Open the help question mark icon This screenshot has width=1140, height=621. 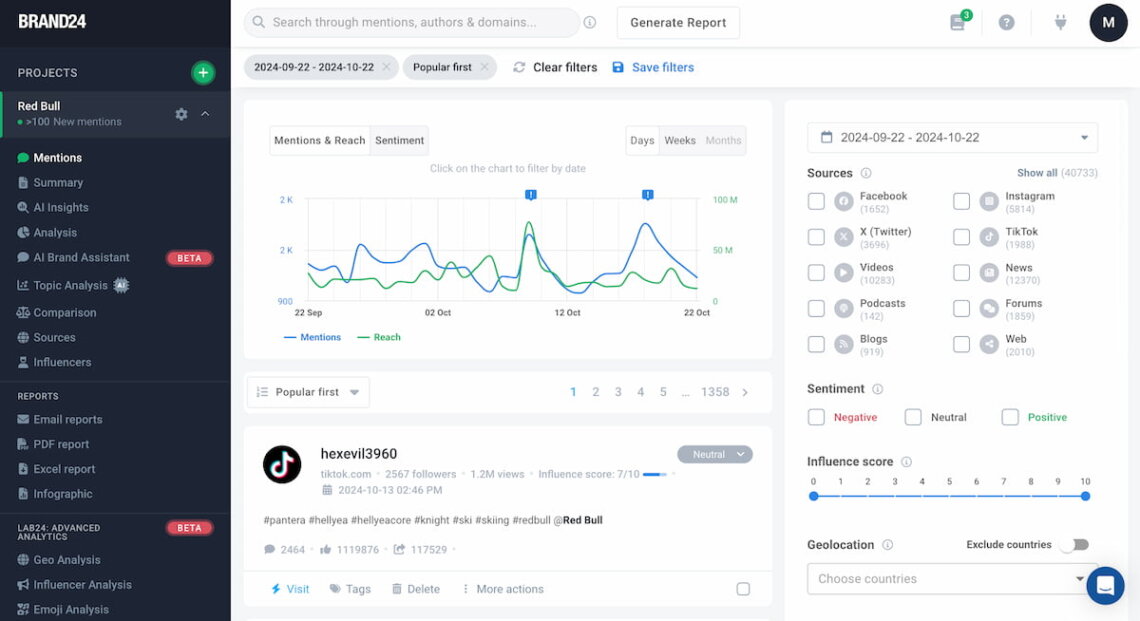tap(1006, 23)
